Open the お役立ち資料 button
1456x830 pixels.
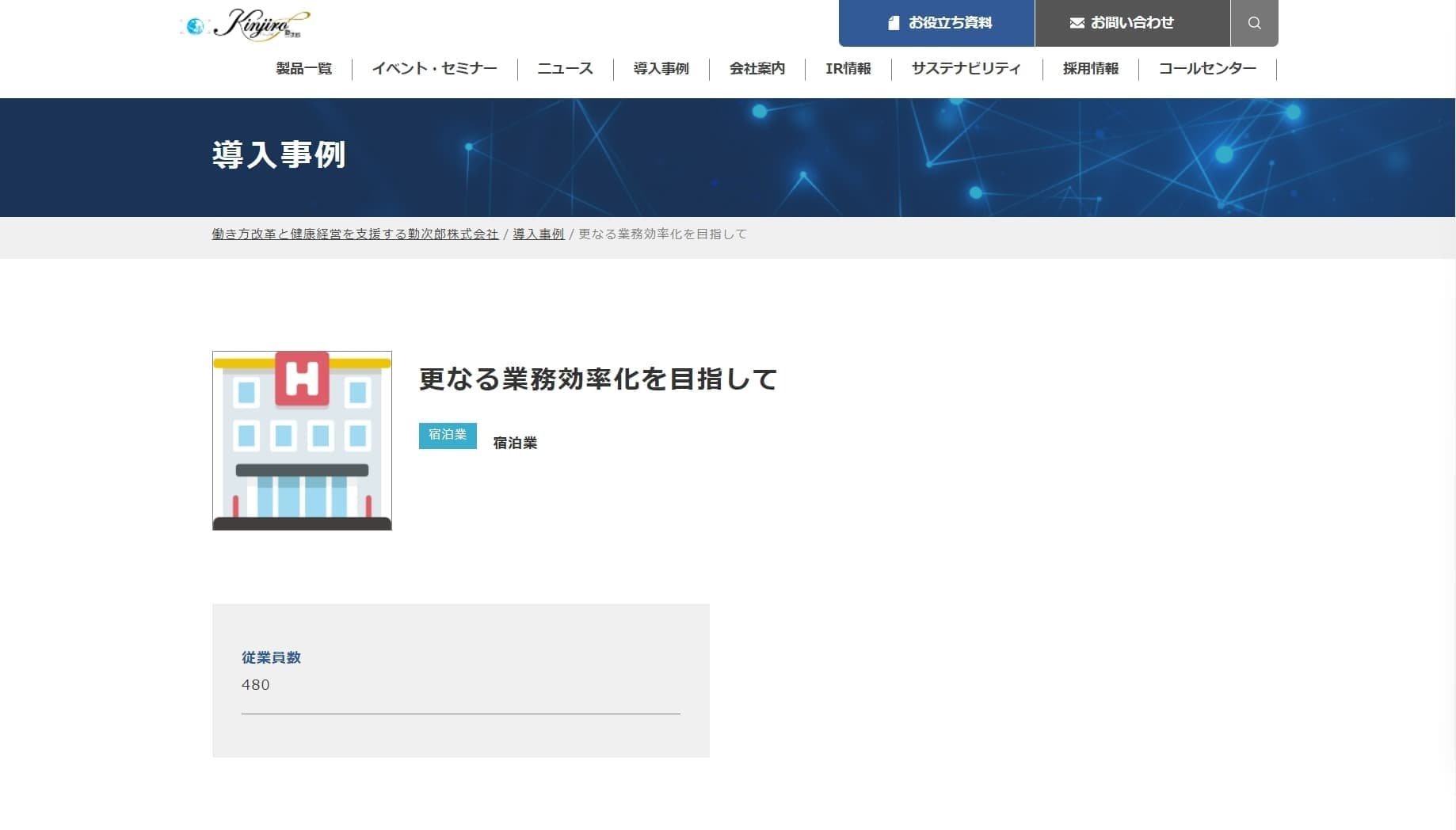point(936,23)
